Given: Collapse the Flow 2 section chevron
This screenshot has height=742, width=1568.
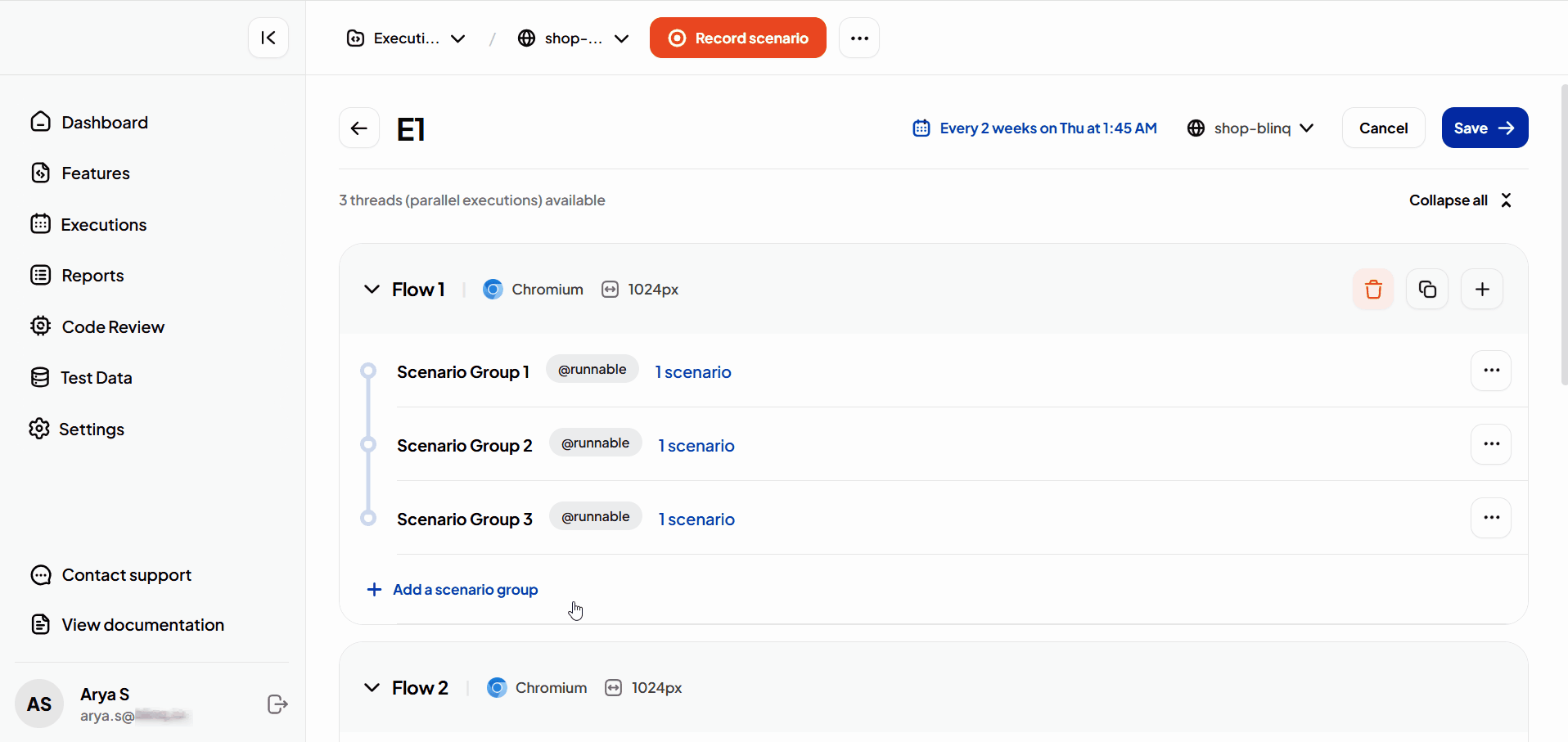Looking at the screenshot, I should tap(372, 688).
